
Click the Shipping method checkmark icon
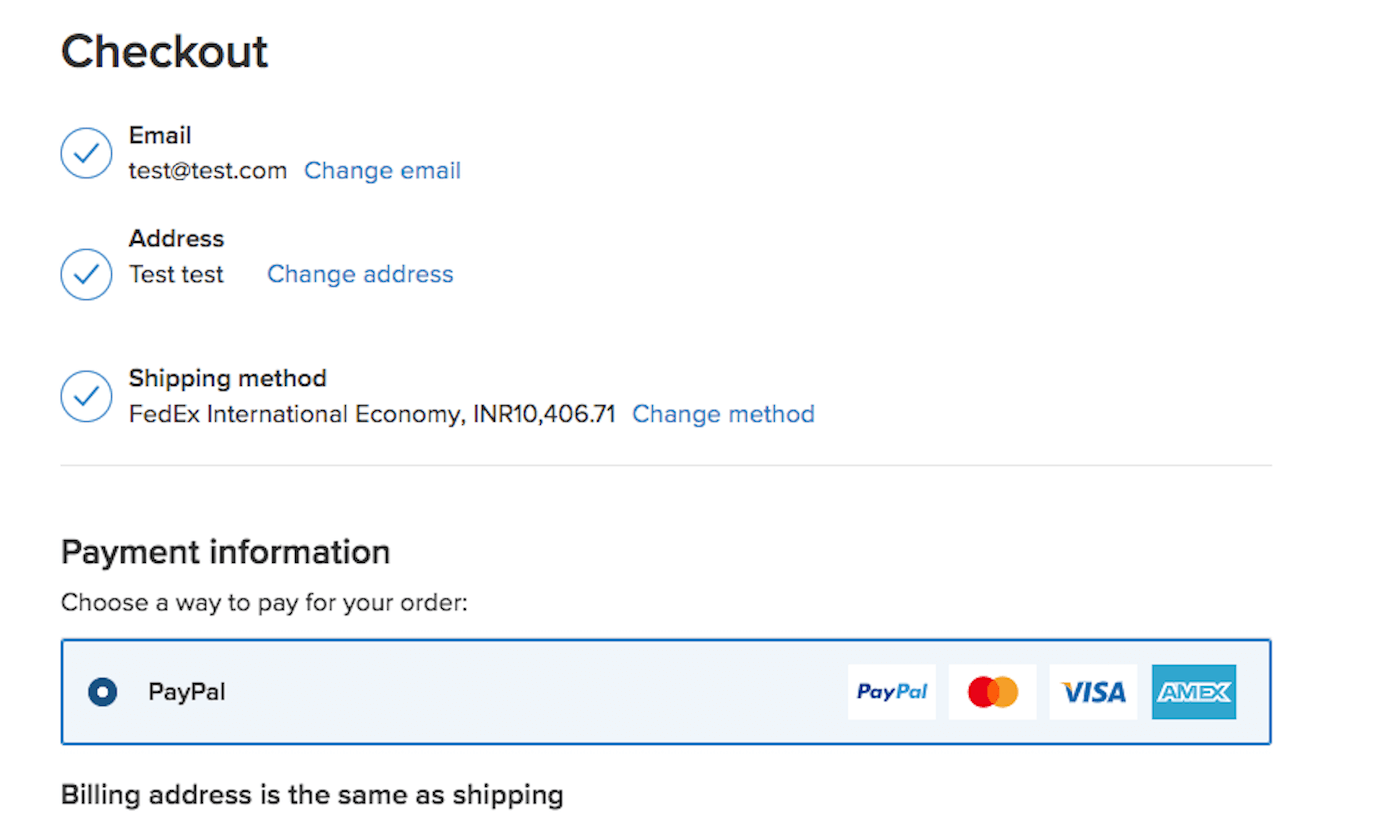[x=86, y=396]
